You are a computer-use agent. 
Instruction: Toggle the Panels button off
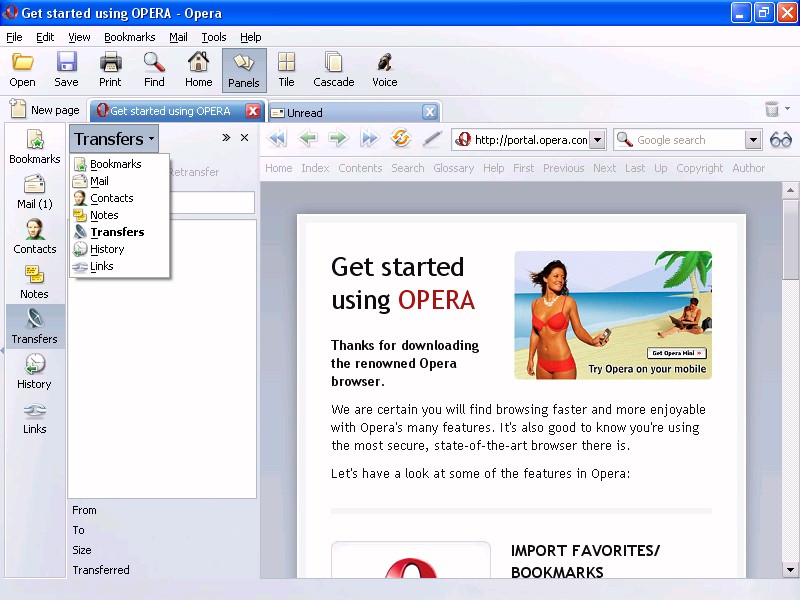pos(244,70)
